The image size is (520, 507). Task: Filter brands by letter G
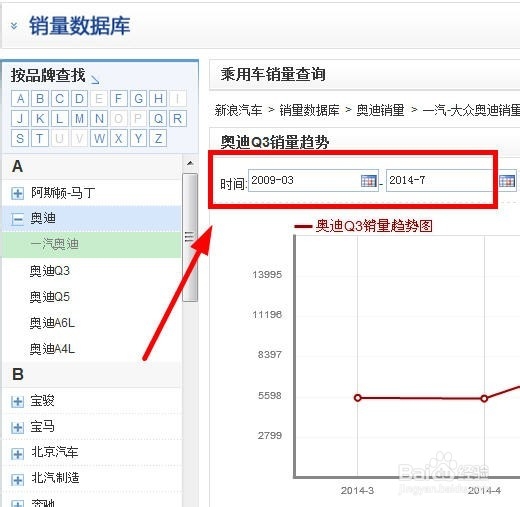(x=138, y=99)
